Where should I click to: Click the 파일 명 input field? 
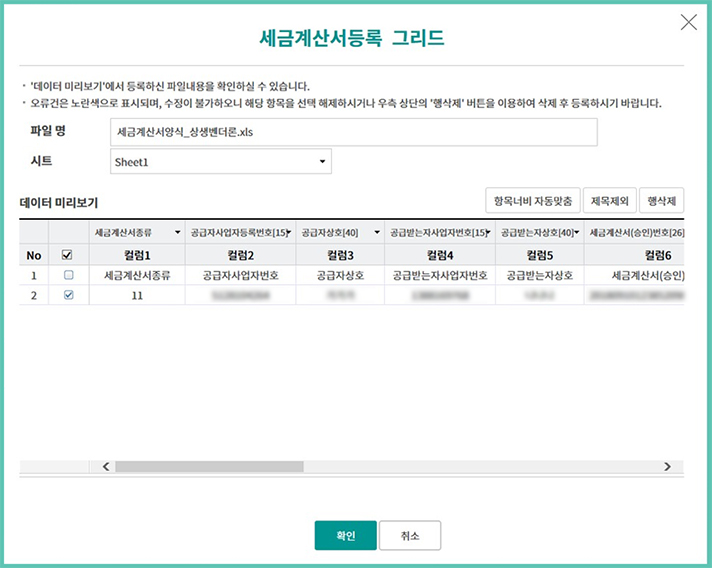pyautogui.click(x=353, y=132)
